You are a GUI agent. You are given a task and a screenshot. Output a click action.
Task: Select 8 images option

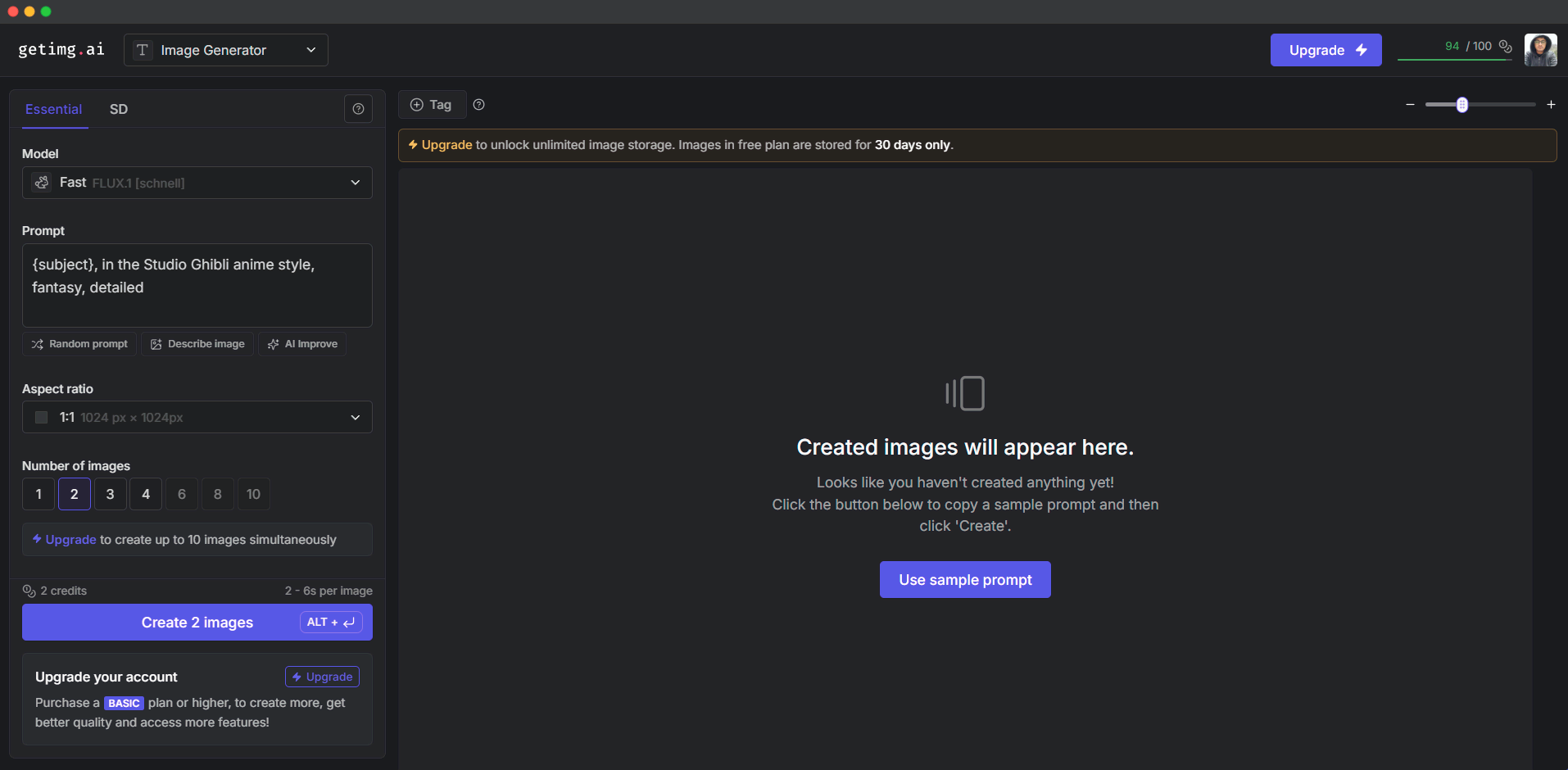[x=218, y=494]
